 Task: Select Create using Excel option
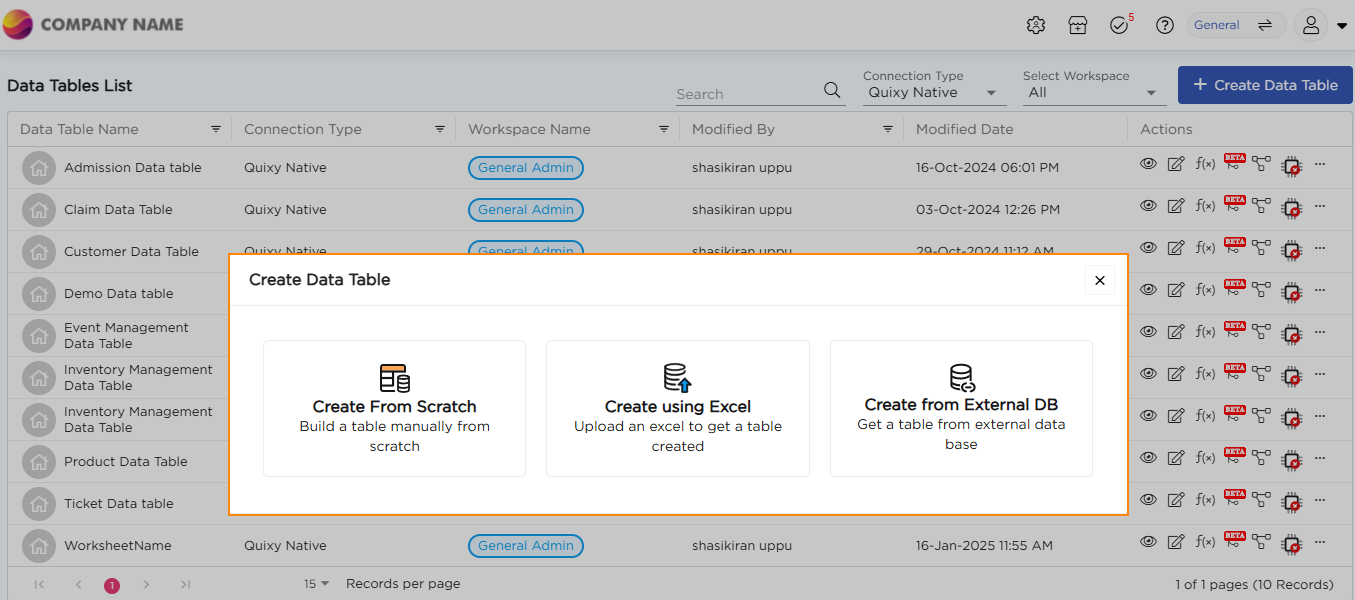tap(677, 408)
